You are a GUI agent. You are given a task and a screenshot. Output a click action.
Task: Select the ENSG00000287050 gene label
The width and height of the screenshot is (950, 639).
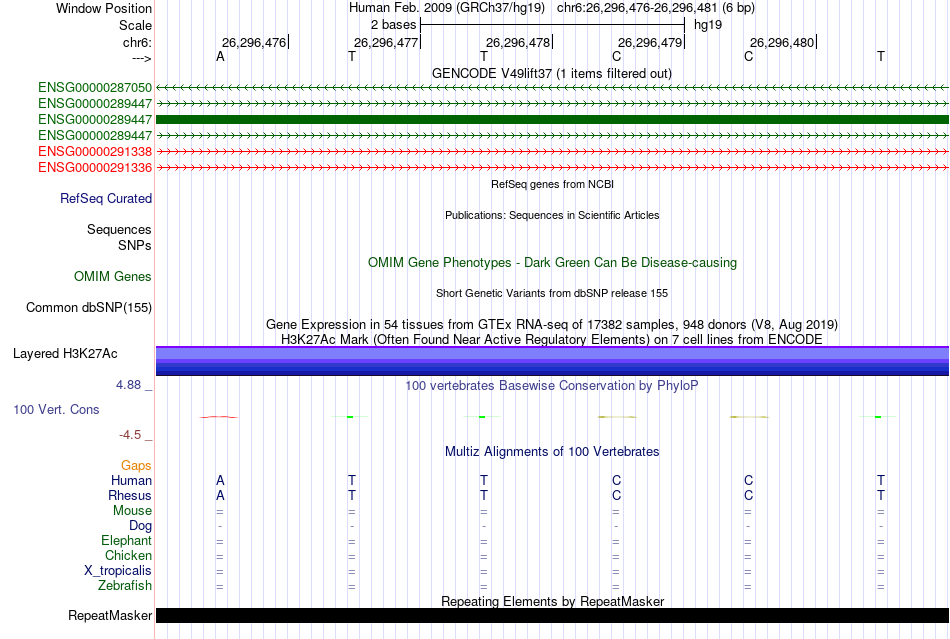pyautogui.click(x=95, y=88)
